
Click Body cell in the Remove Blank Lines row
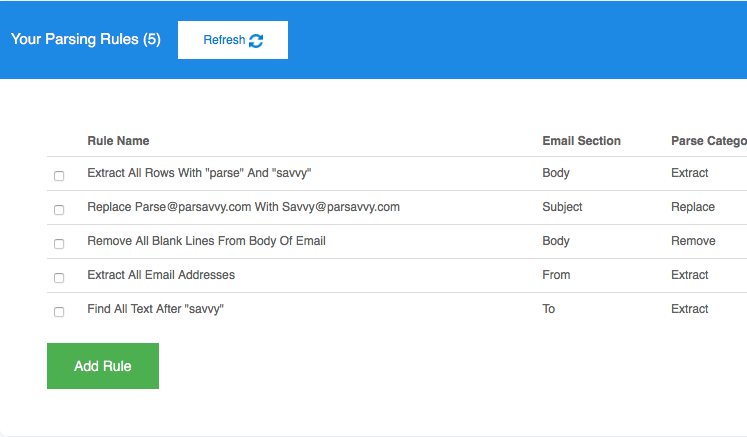pos(555,241)
